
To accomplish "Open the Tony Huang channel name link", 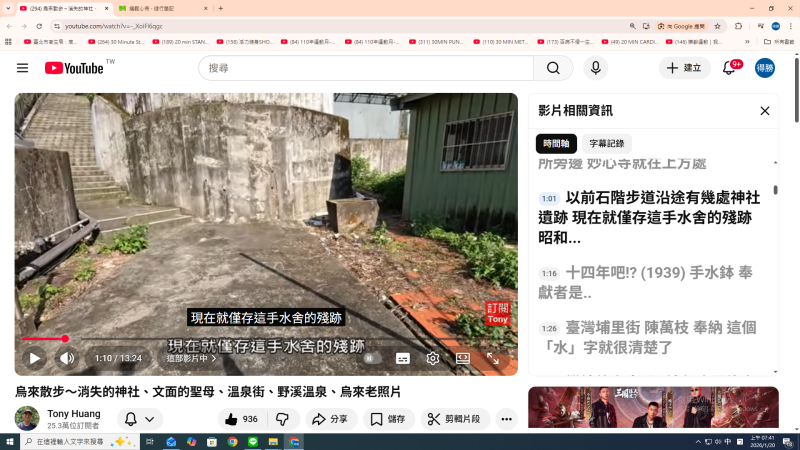I will click(74, 414).
